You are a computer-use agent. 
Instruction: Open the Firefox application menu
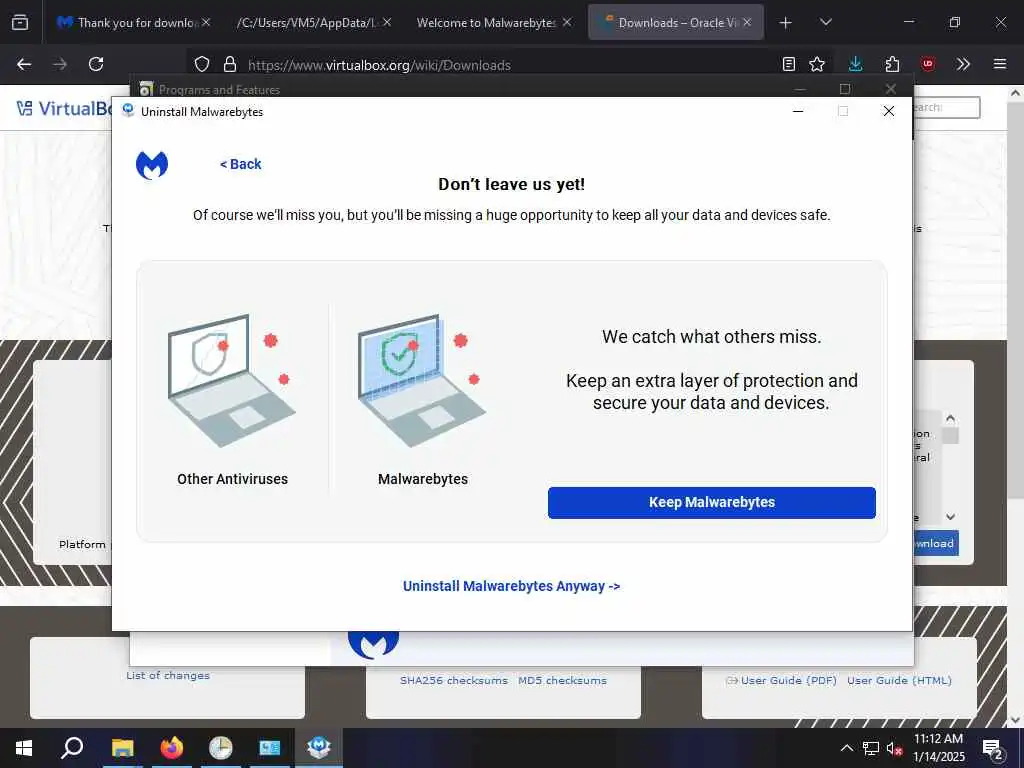pos(1000,64)
